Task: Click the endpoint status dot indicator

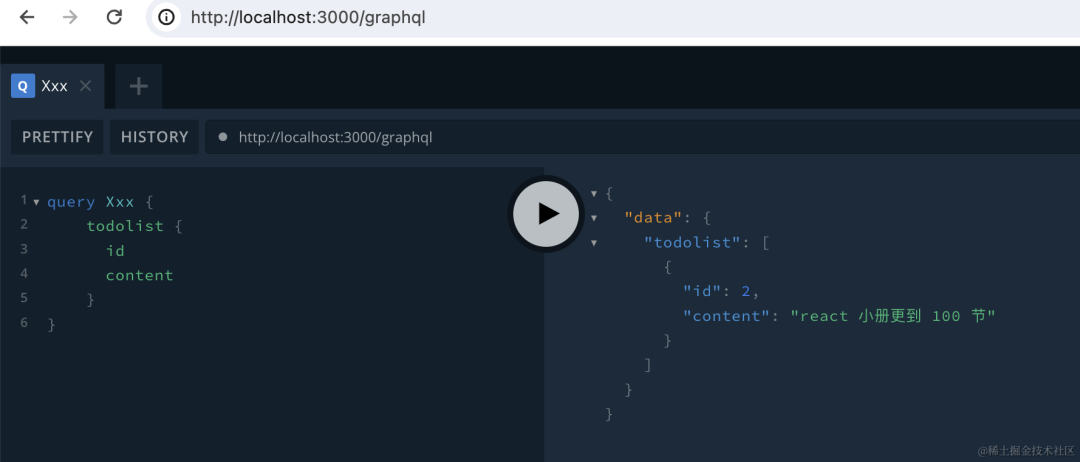Action: 222,137
